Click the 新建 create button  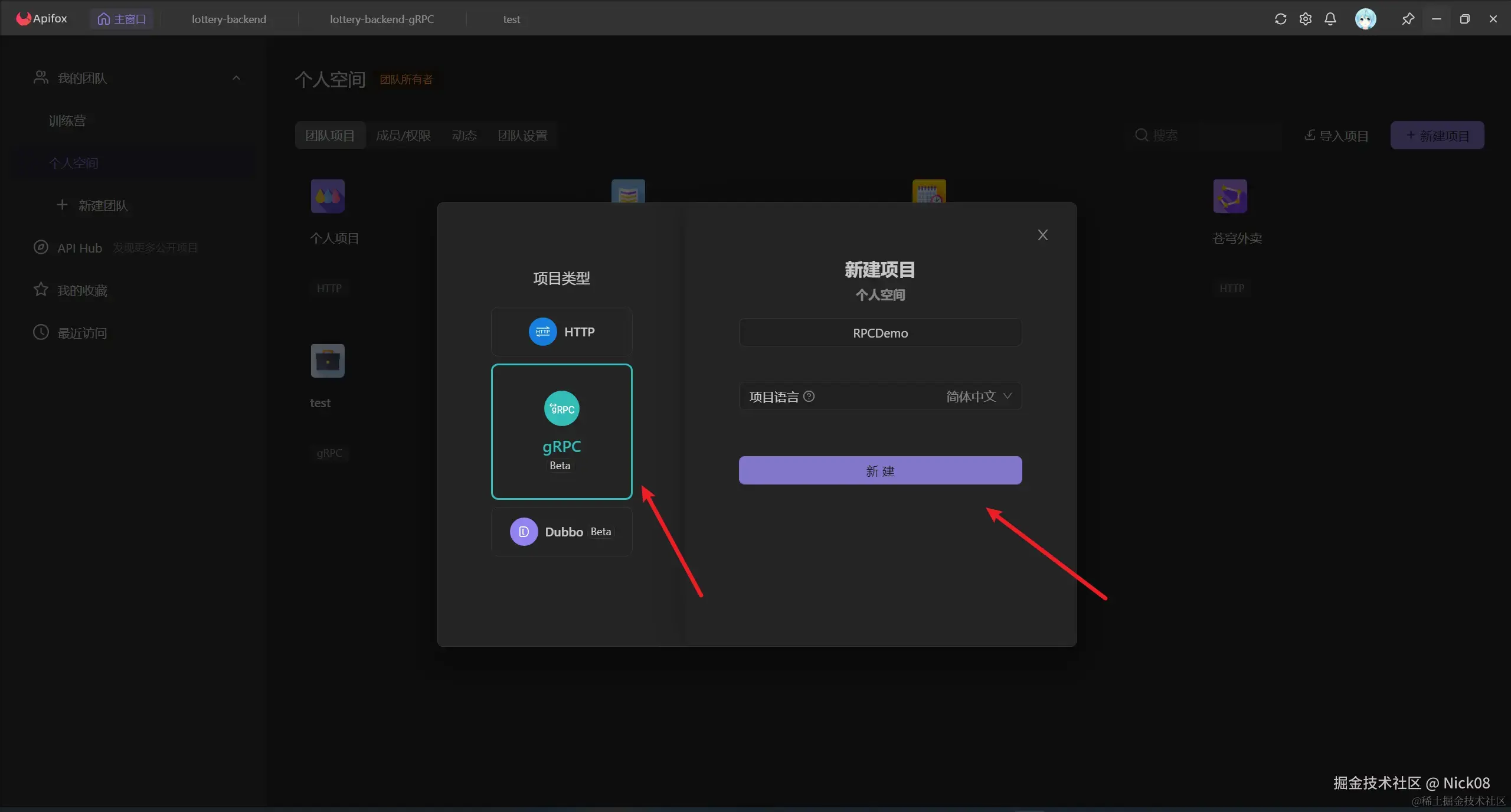880,470
